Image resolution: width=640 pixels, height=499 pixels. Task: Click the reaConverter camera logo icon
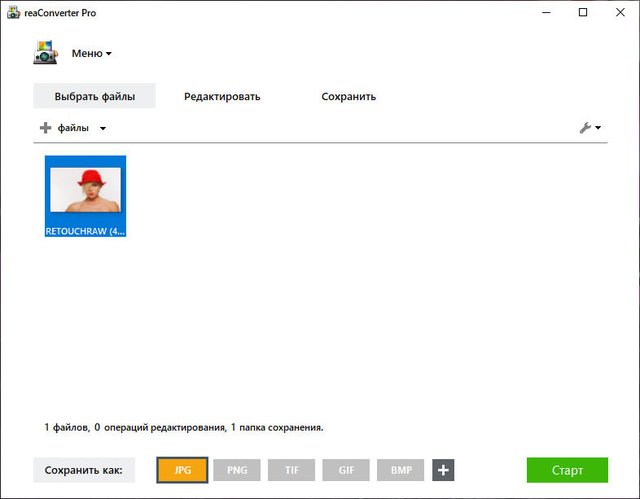(45, 53)
